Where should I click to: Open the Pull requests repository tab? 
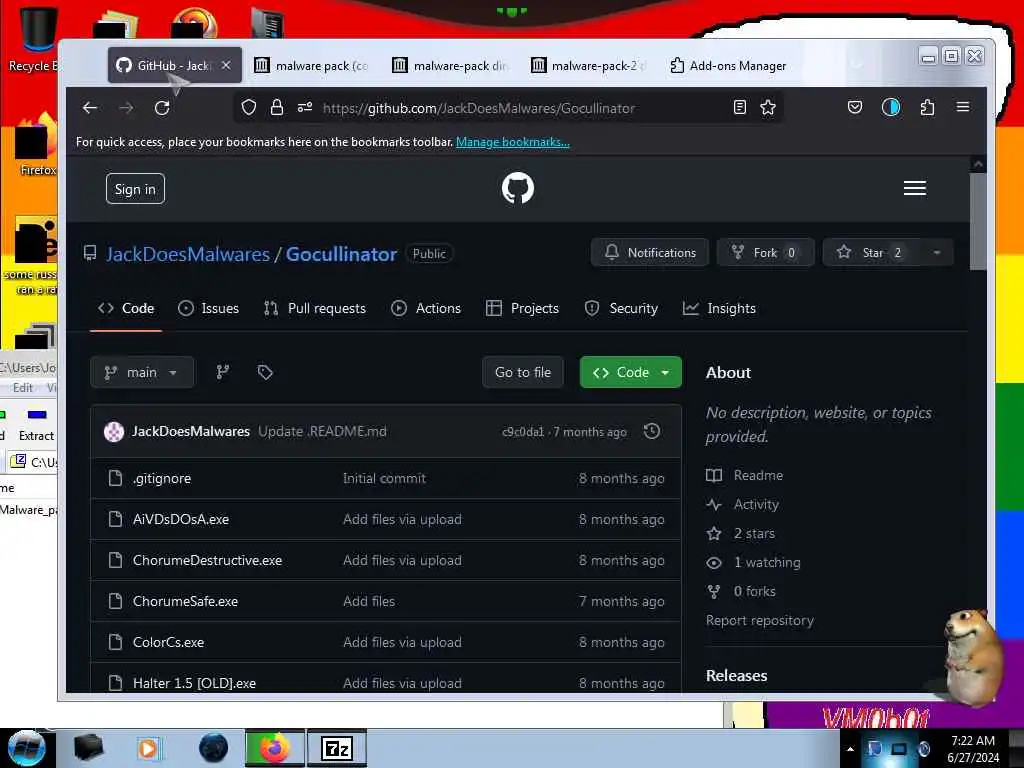pyautogui.click(x=315, y=308)
